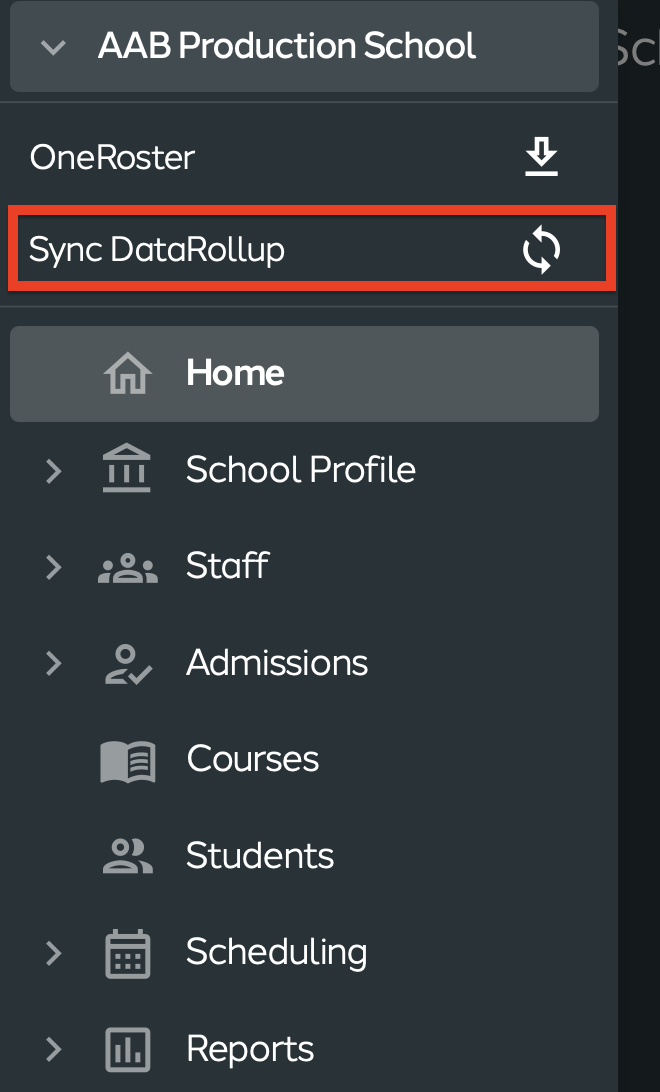Expand the School Profile submenu chevron
The height and width of the screenshot is (1092, 660).
53,471
